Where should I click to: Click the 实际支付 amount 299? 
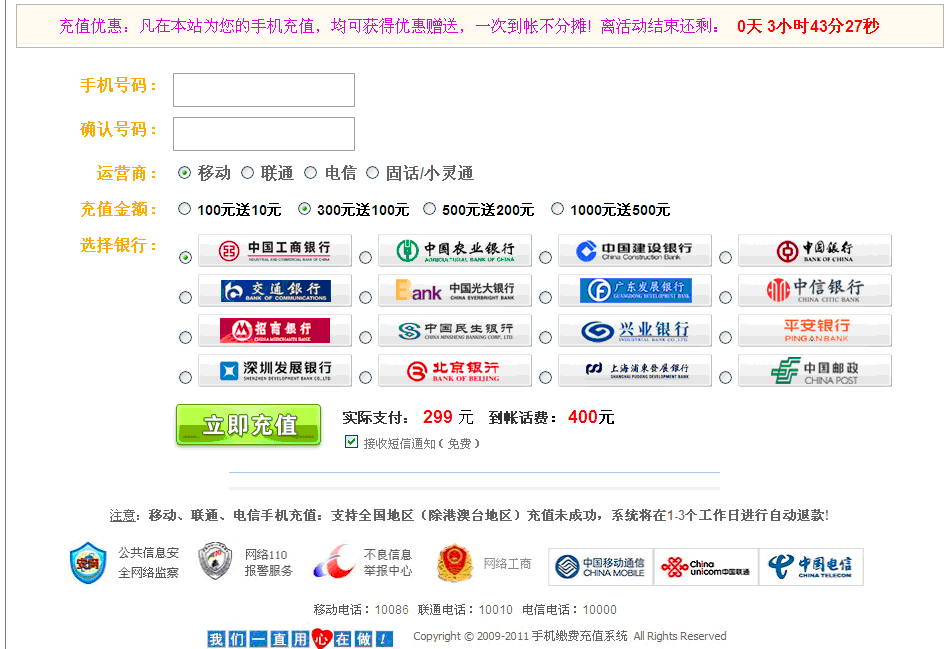(438, 417)
